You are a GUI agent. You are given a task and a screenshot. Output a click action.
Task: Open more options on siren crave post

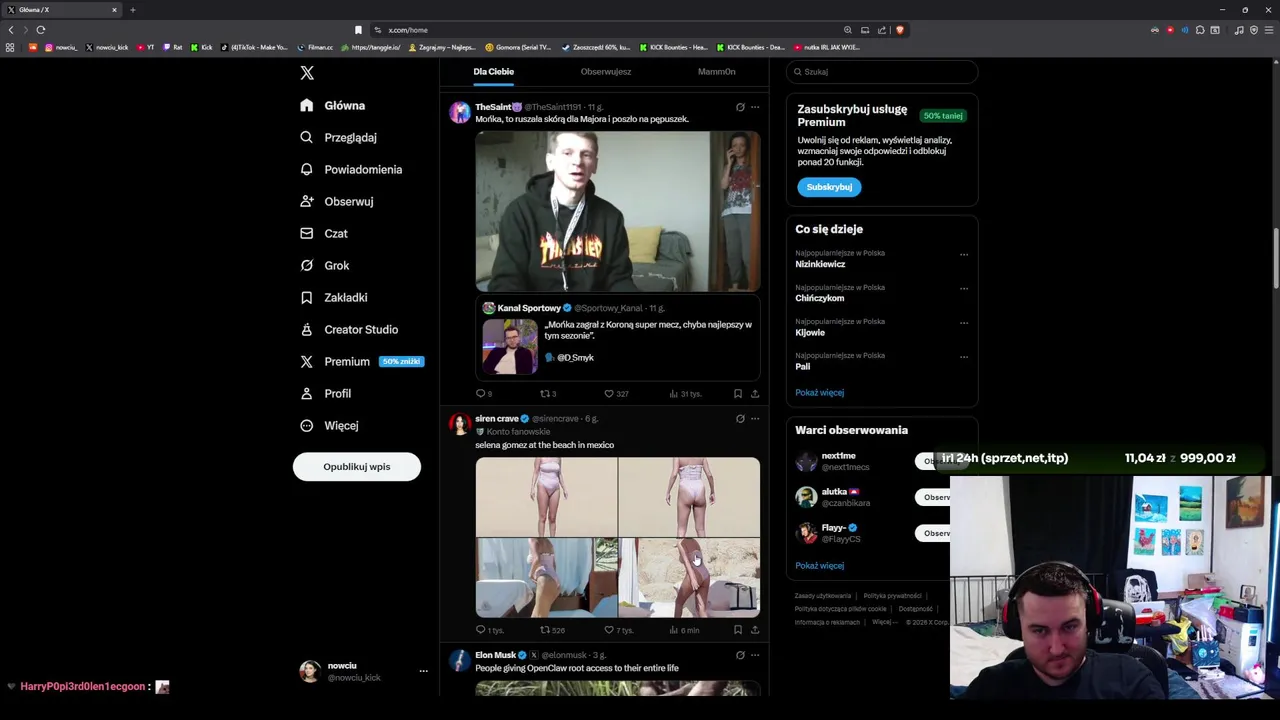click(755, 419)
